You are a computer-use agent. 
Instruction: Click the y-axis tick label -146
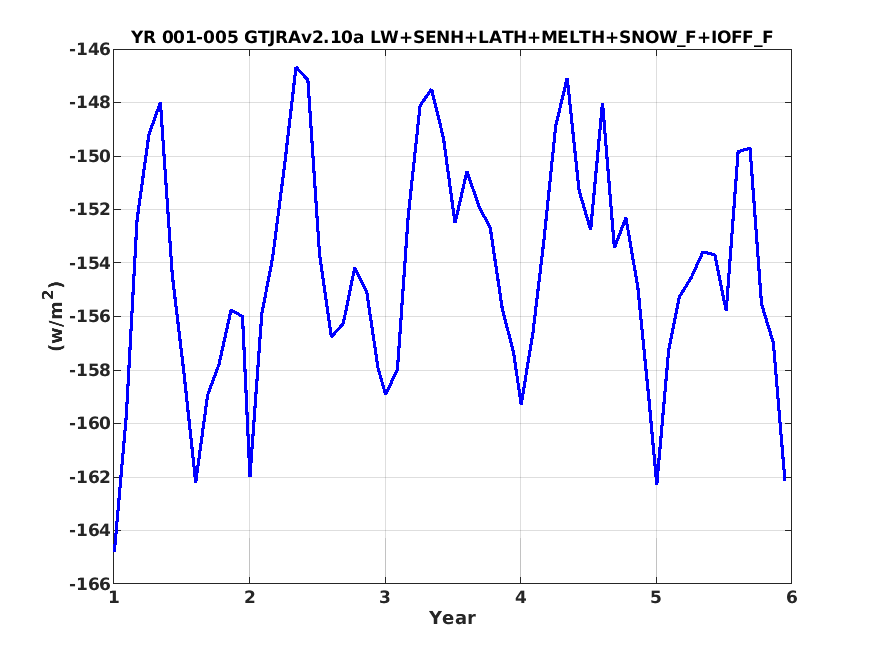pos(90,49)
